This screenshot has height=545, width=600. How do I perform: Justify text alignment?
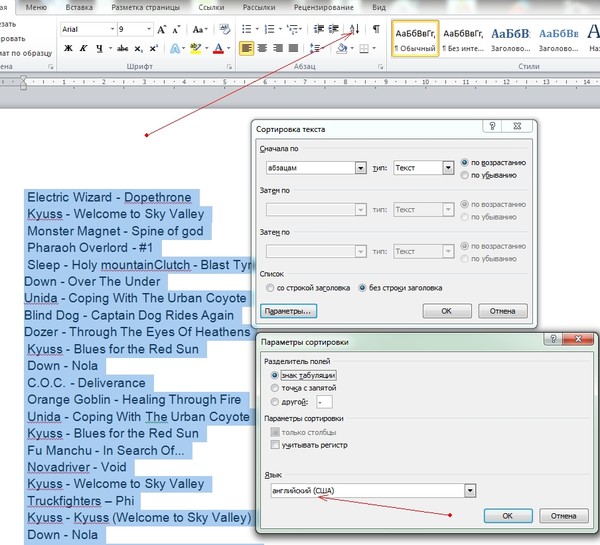point(293,48)
